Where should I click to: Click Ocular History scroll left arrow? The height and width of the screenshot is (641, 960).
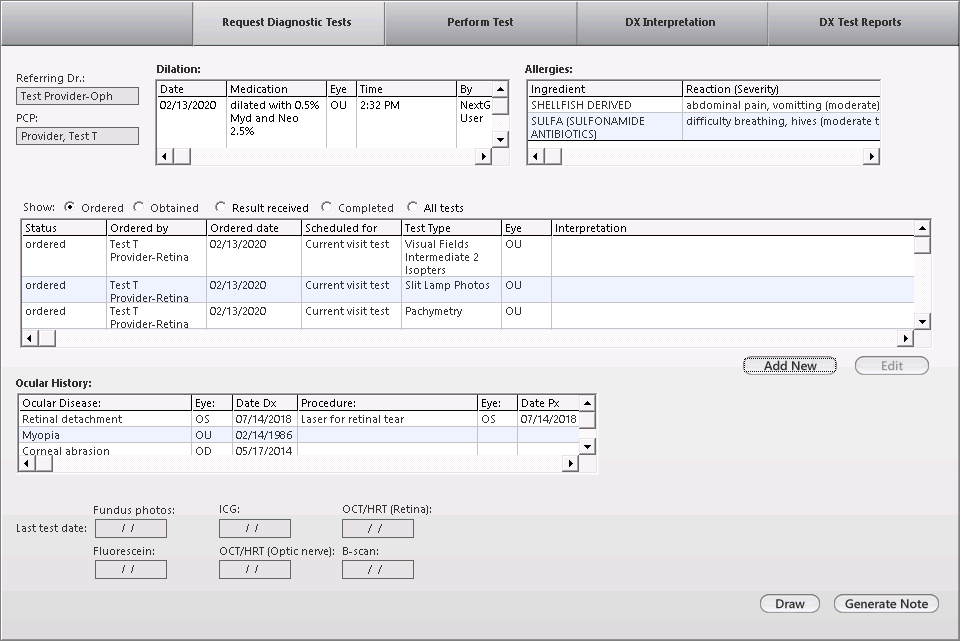[x=26, y=463]
